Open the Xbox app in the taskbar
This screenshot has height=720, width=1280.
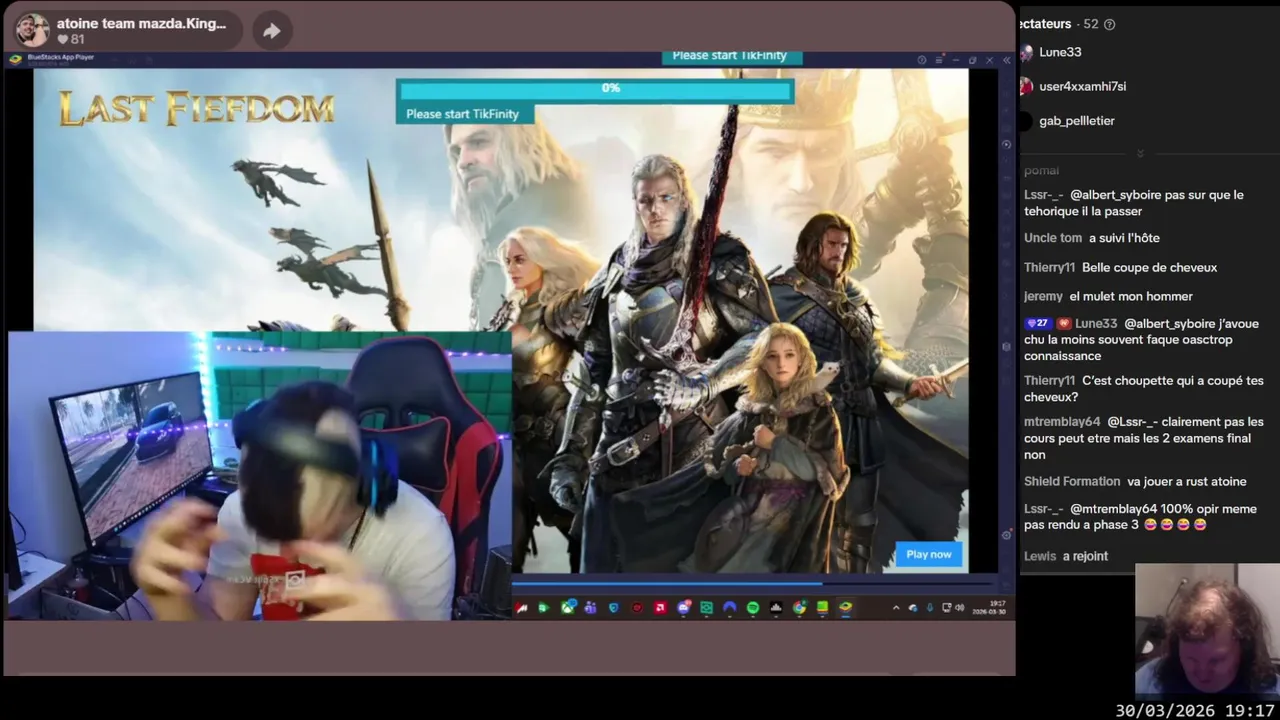568,608
